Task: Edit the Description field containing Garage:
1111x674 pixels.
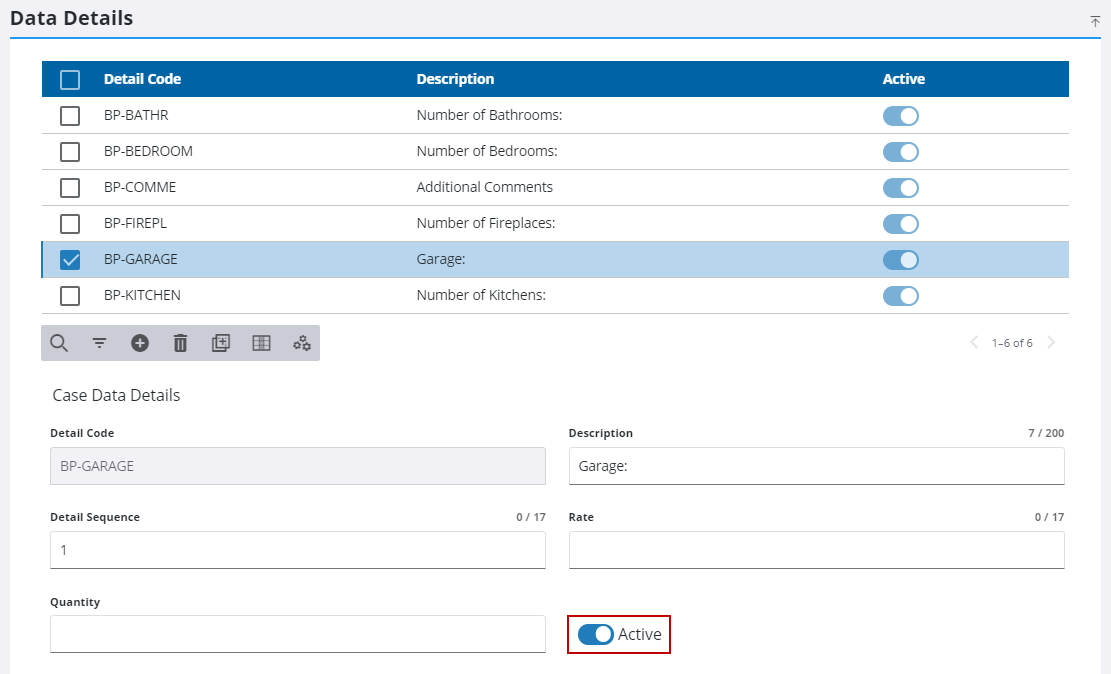Action: 816,466
